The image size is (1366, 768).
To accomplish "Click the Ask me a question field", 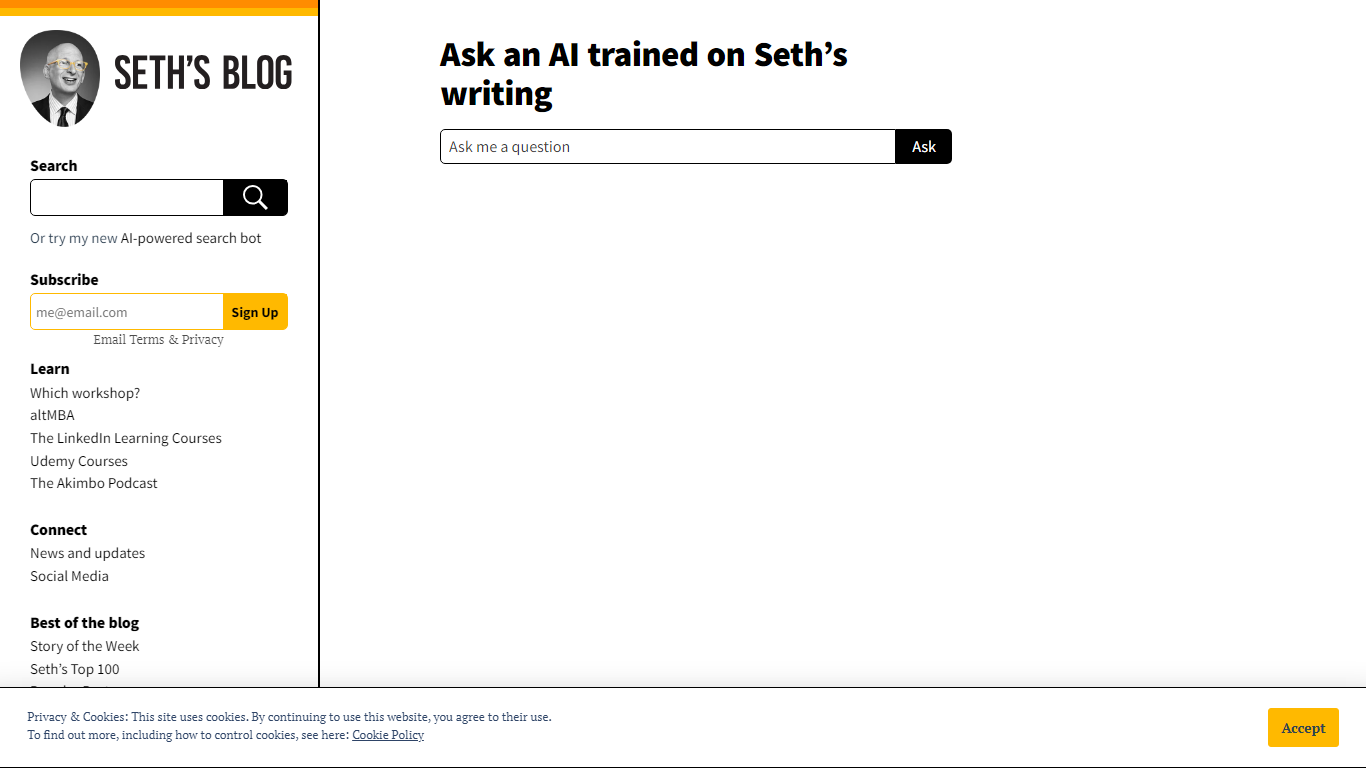I will tap(667, 147).
